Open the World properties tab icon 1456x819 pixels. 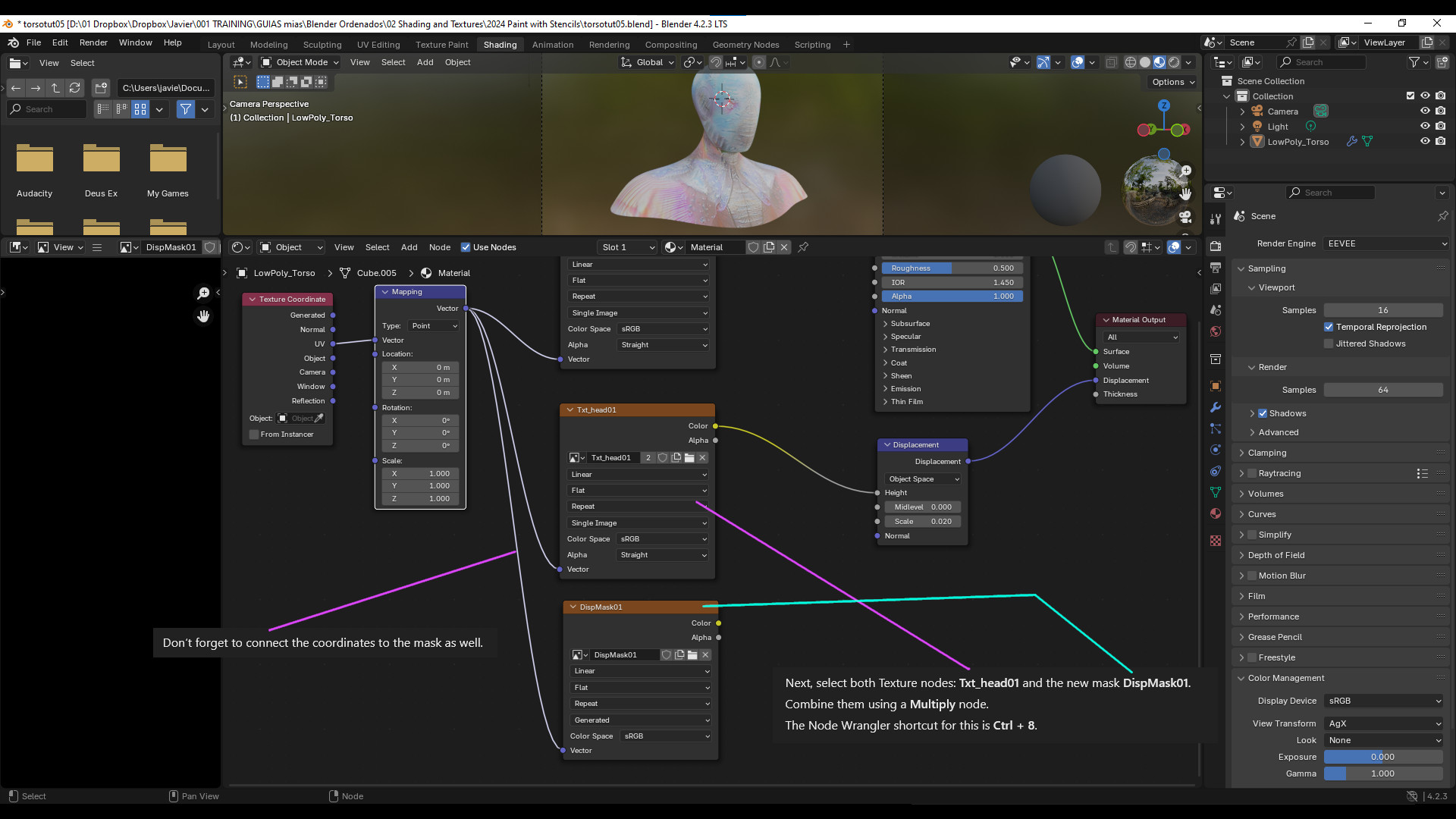tap(1216, 331)
